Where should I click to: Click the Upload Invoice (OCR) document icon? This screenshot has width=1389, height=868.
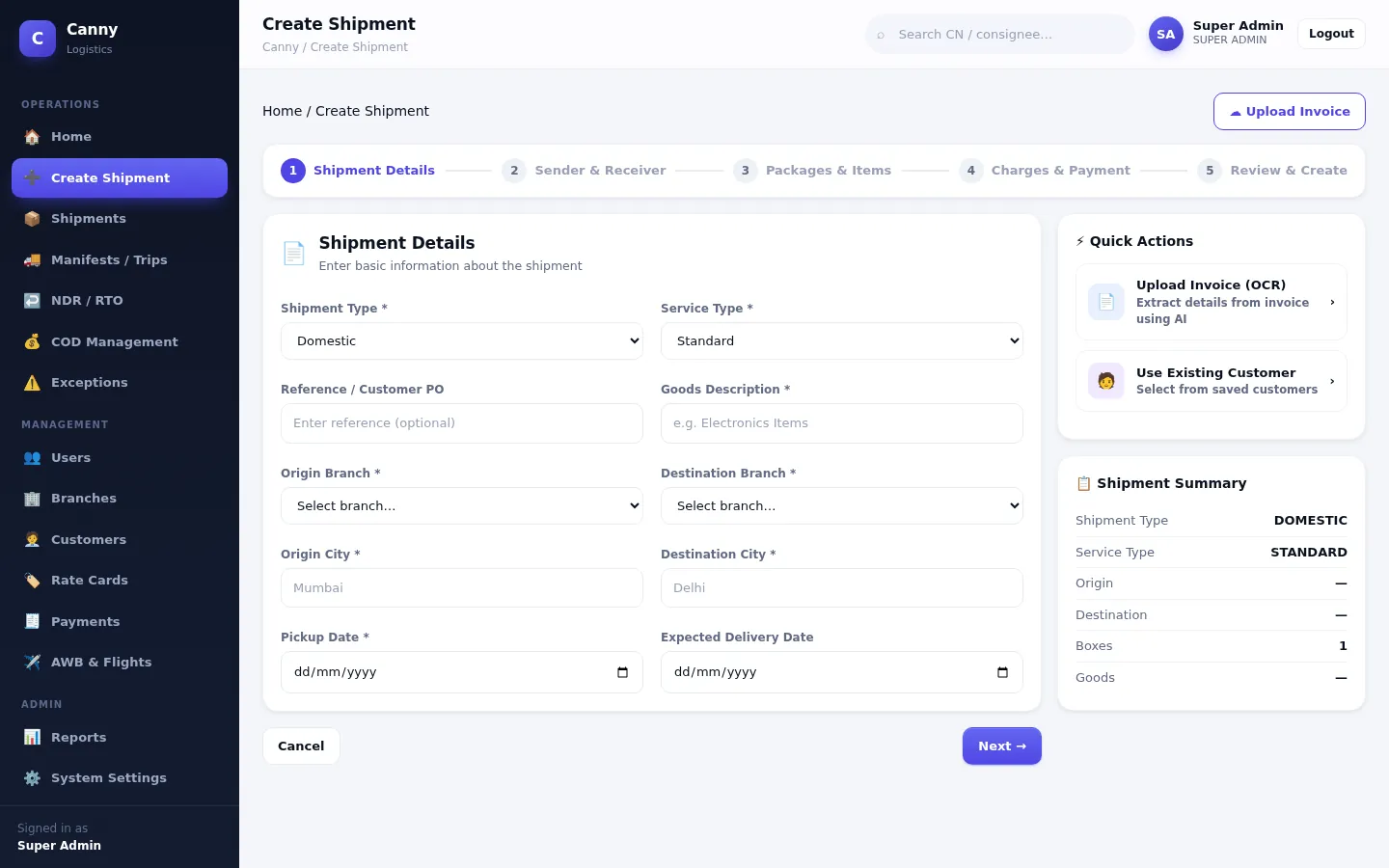click(1106, 302)
